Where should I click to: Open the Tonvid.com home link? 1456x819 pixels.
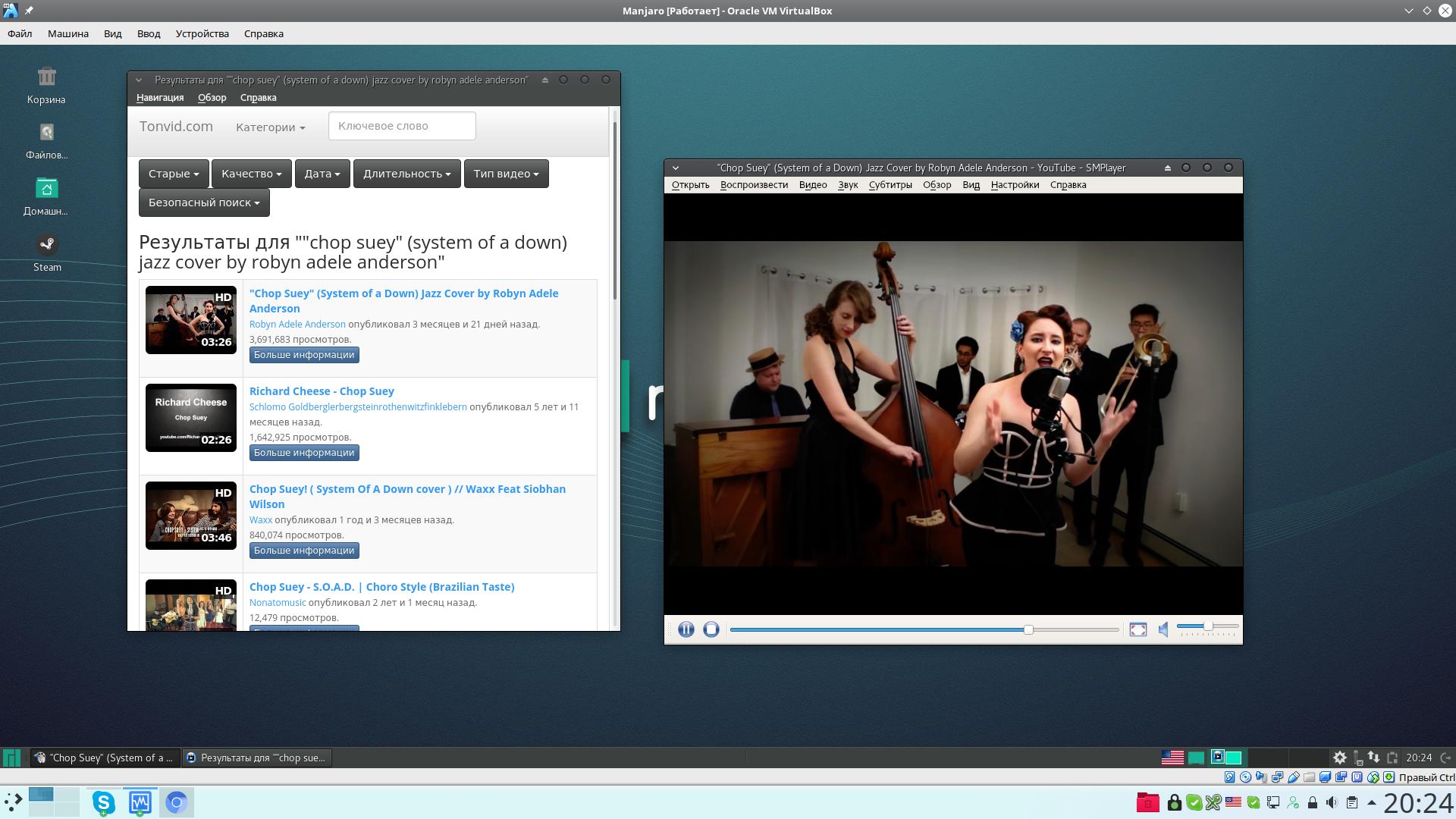176,127
